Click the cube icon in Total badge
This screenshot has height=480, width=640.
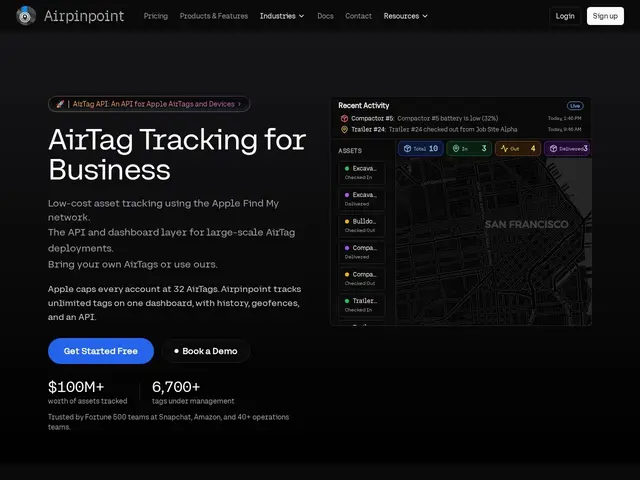[x=407, y=149]
